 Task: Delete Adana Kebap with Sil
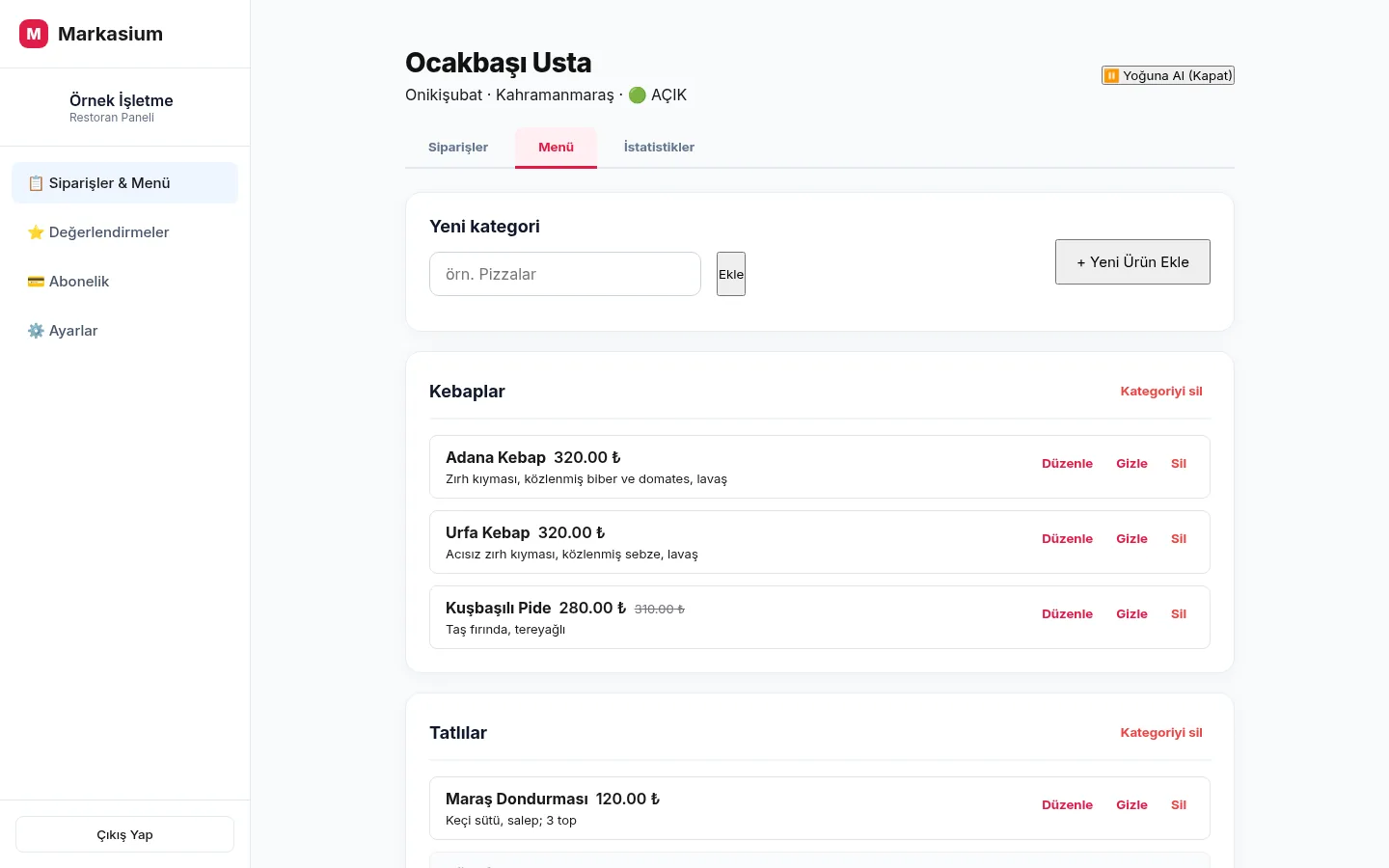tap(1179, 464)
